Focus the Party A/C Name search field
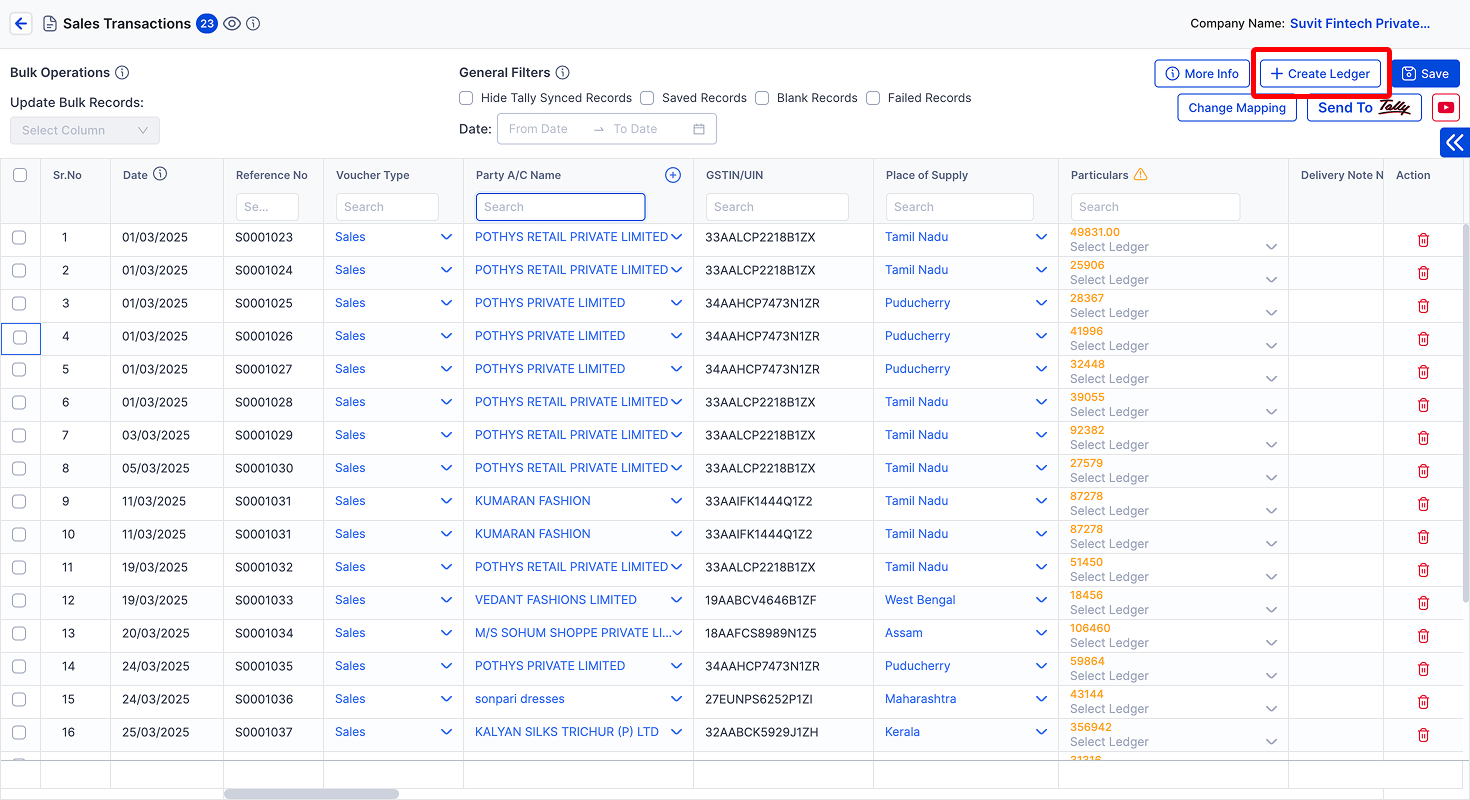 tap(560, 207)
